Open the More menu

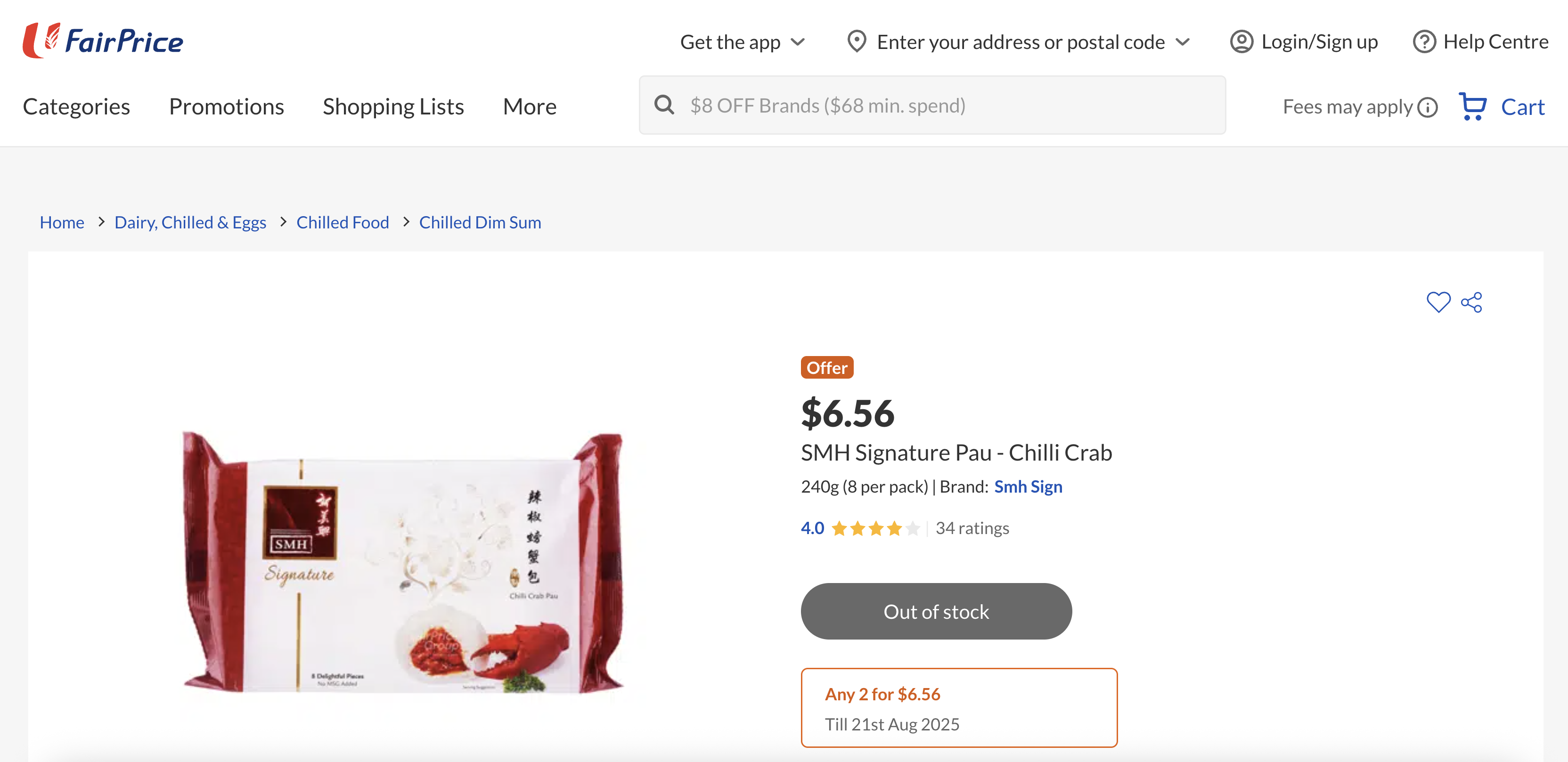pyautogui.click(x=530, y=106)
